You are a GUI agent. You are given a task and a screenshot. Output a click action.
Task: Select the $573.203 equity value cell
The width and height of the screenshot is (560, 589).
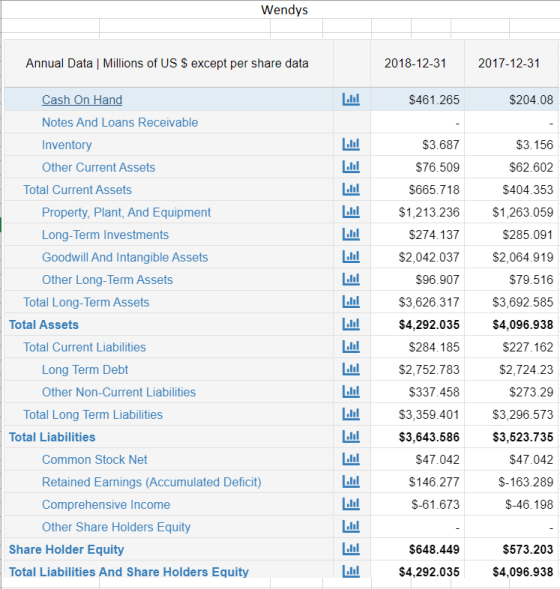pos(512,549)
